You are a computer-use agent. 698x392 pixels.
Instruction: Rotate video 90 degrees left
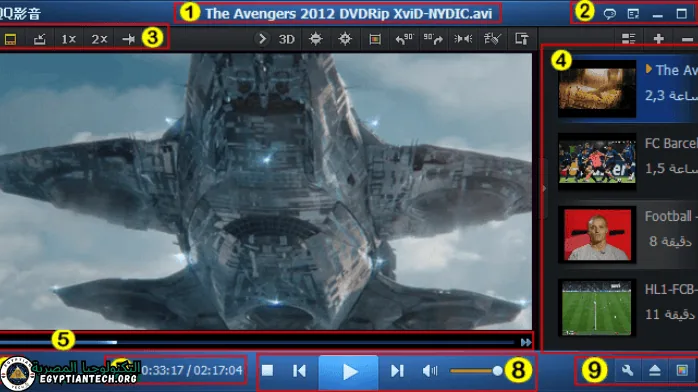404,39
